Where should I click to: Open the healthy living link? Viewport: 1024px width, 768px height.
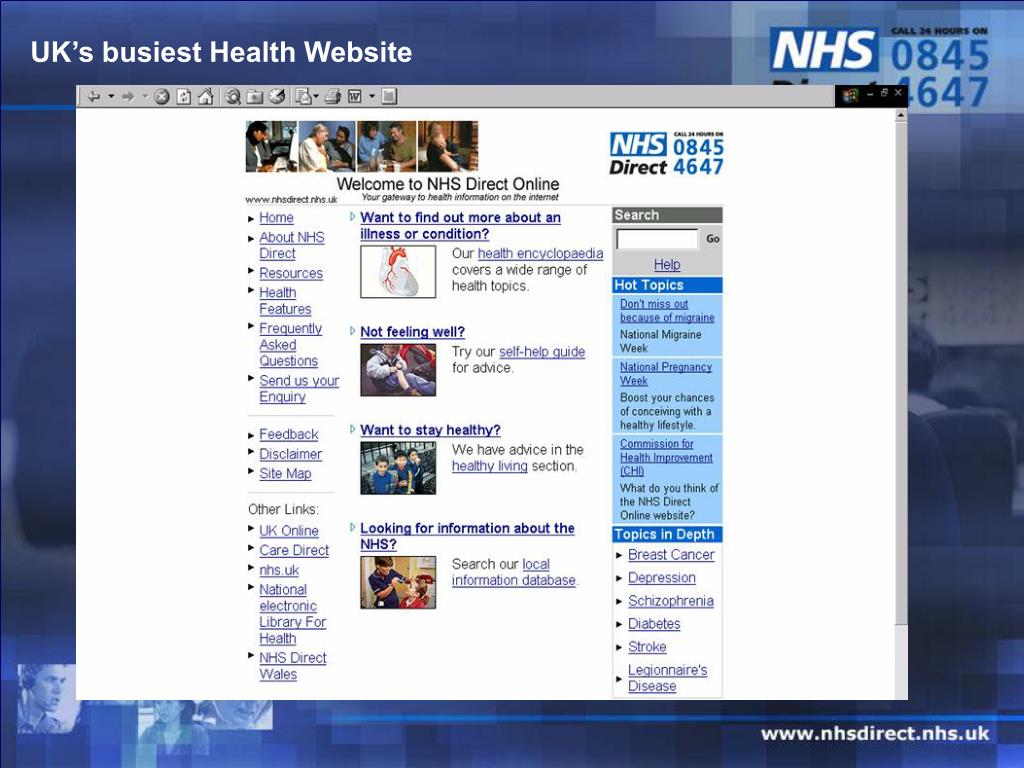490,466
